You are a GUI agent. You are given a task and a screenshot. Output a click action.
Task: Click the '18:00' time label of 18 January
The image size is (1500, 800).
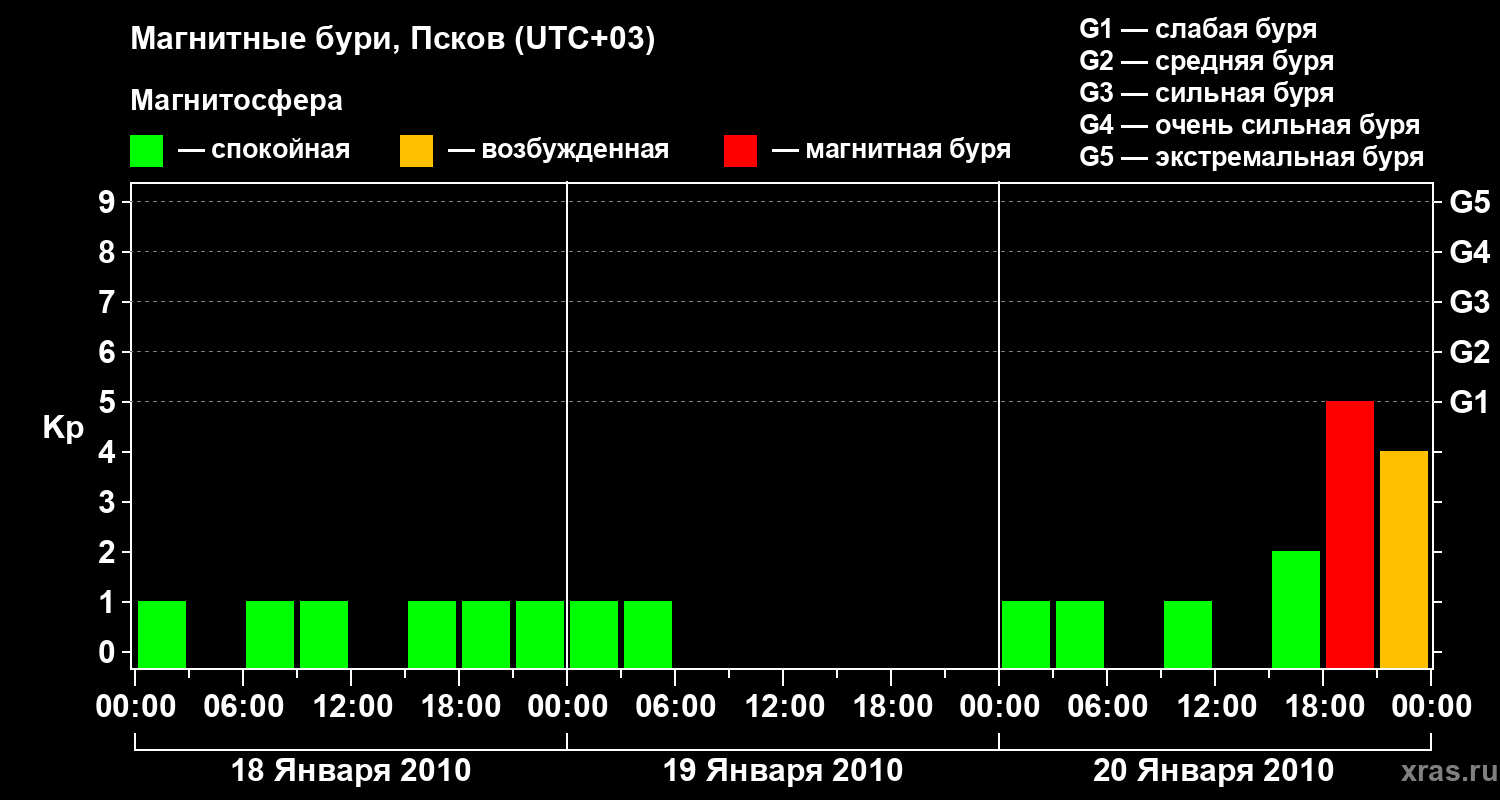coord(459,707)
